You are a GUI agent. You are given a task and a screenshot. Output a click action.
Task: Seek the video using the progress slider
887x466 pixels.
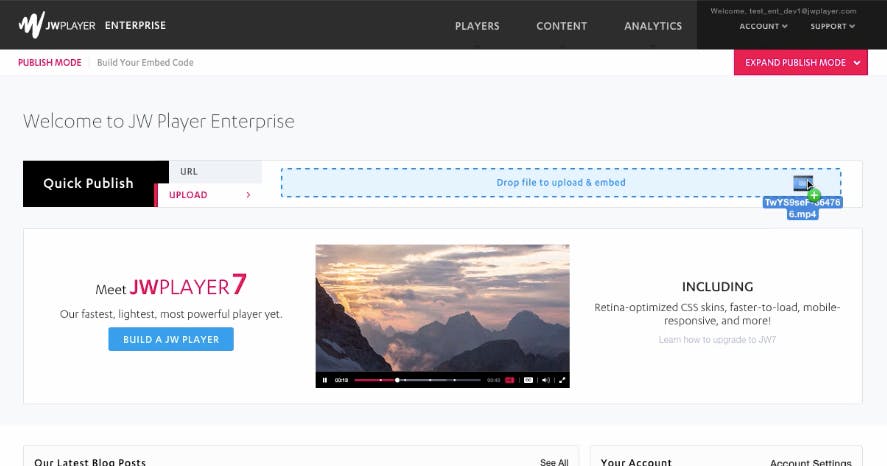pos(417,380)
